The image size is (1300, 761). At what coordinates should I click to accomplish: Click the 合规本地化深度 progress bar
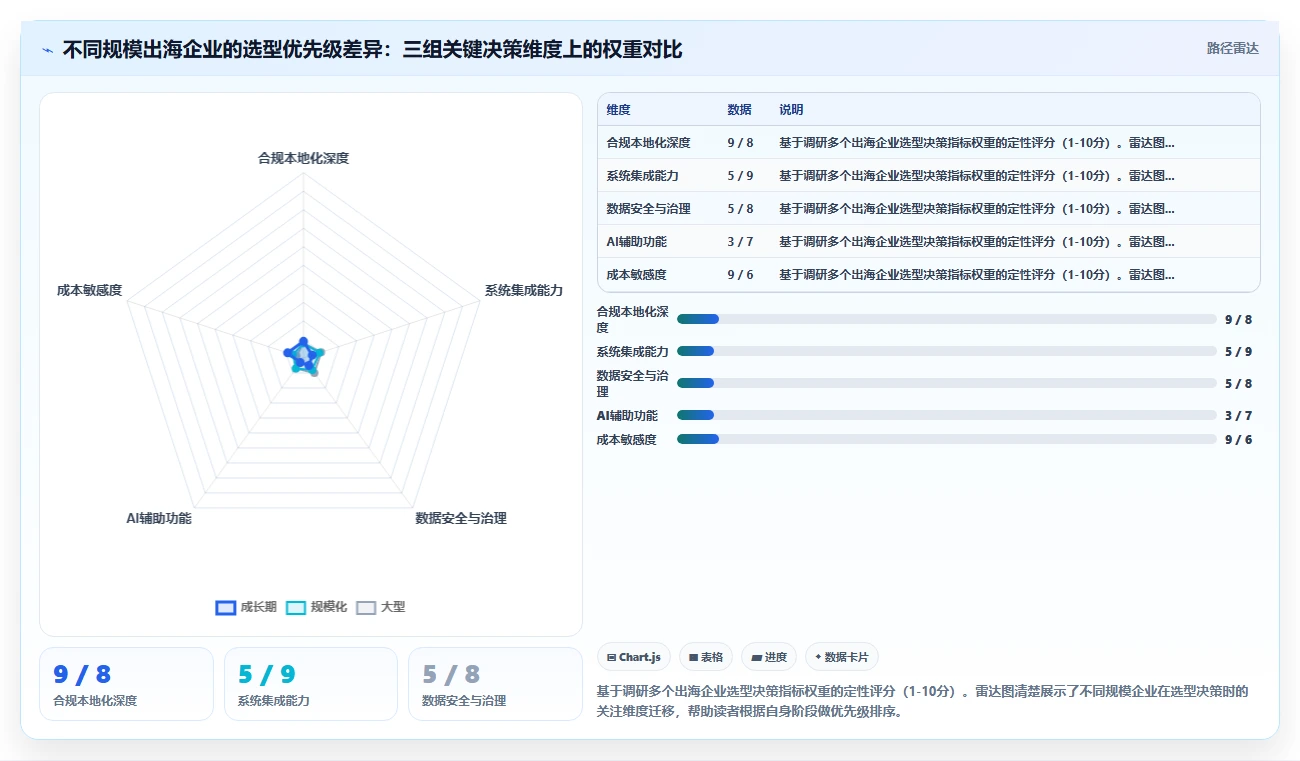tap(947, 319)
